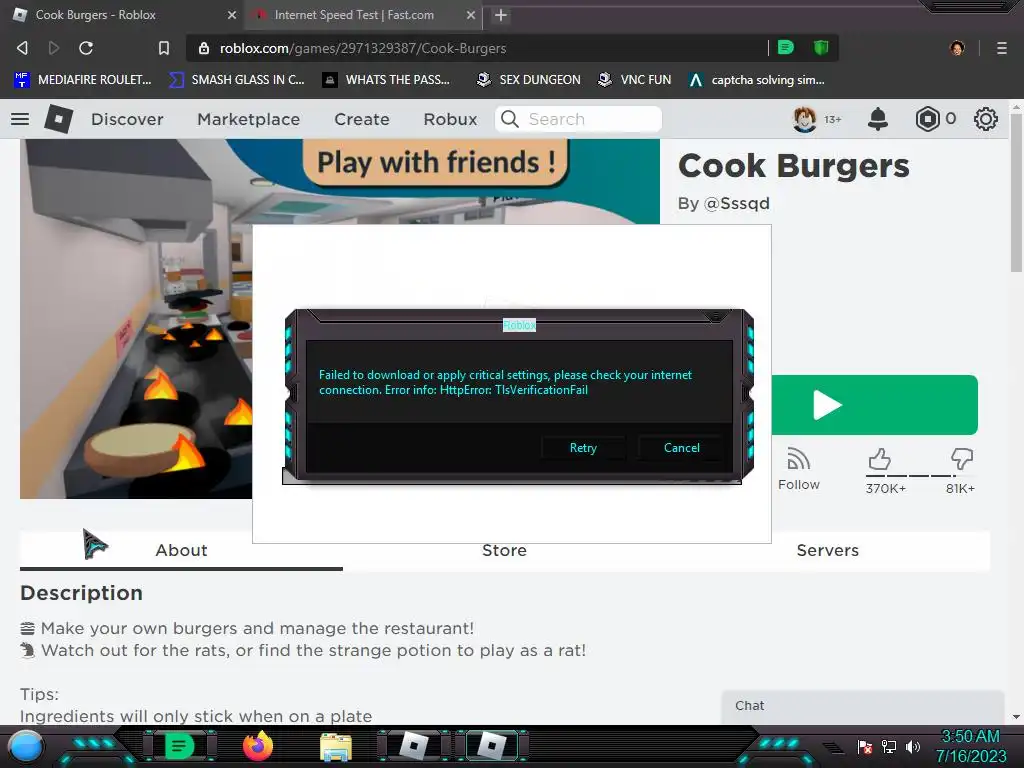Image resolution: width=1024 pixels, height=768 pixels.
Task: Open the Action Center flag icon
Action: 865,746
